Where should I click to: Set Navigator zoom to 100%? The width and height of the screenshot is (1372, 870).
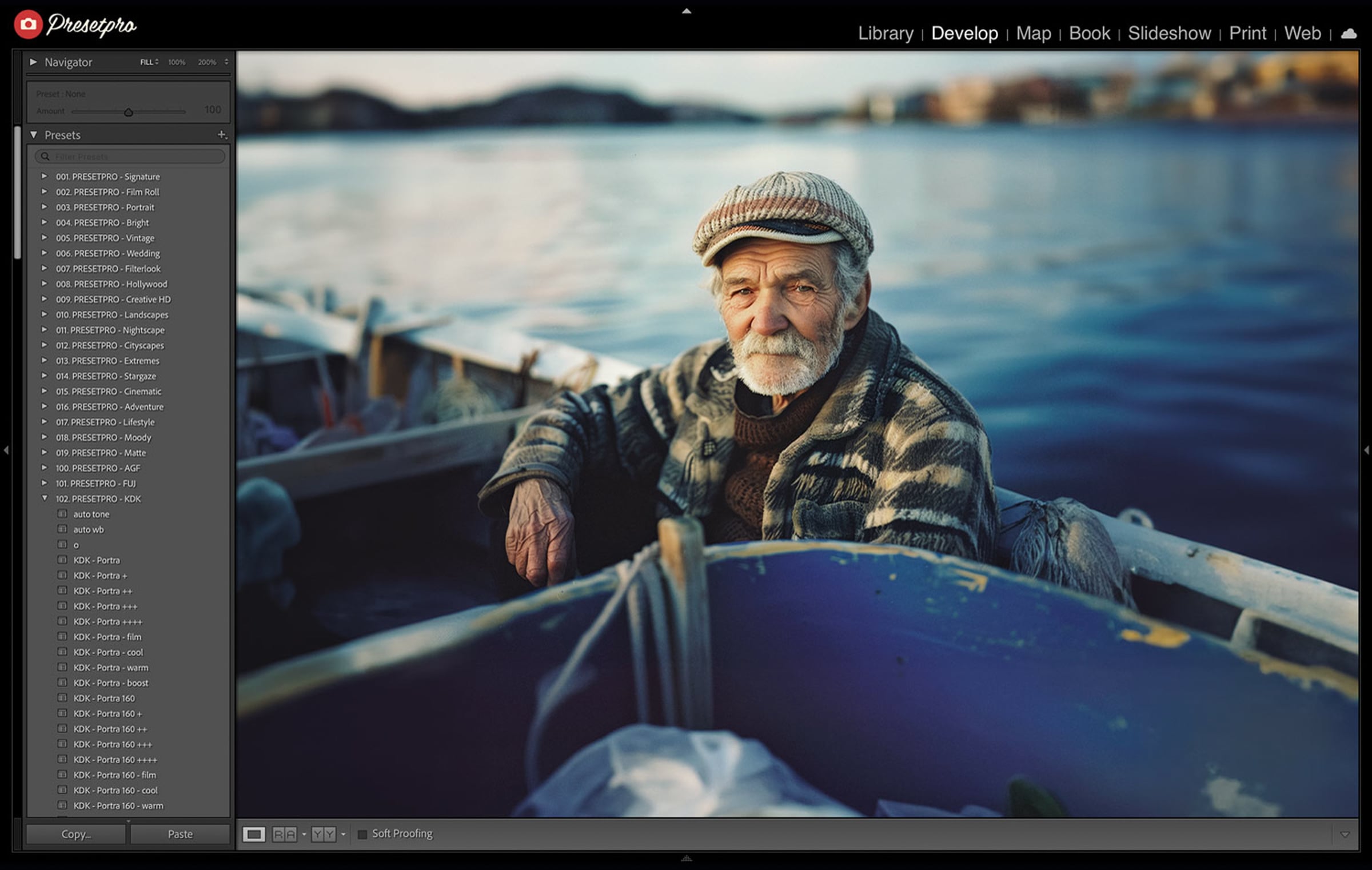[x=177, y=62]
